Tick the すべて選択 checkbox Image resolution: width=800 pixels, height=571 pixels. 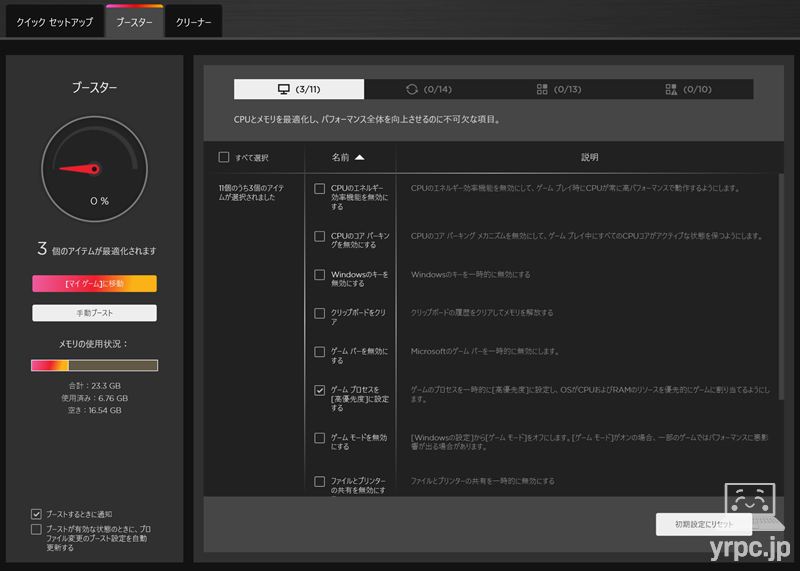223,157
